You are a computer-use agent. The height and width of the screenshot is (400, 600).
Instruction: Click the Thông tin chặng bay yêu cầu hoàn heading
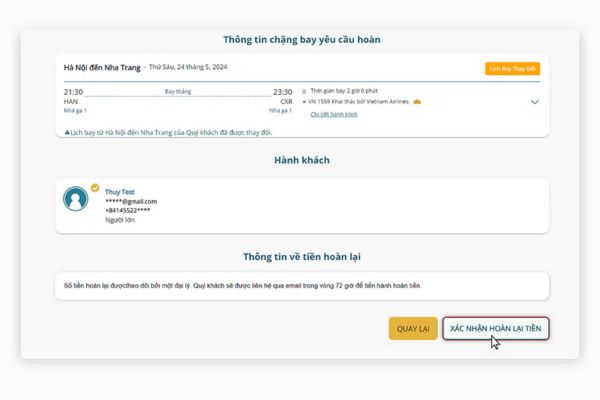(302, 39)
